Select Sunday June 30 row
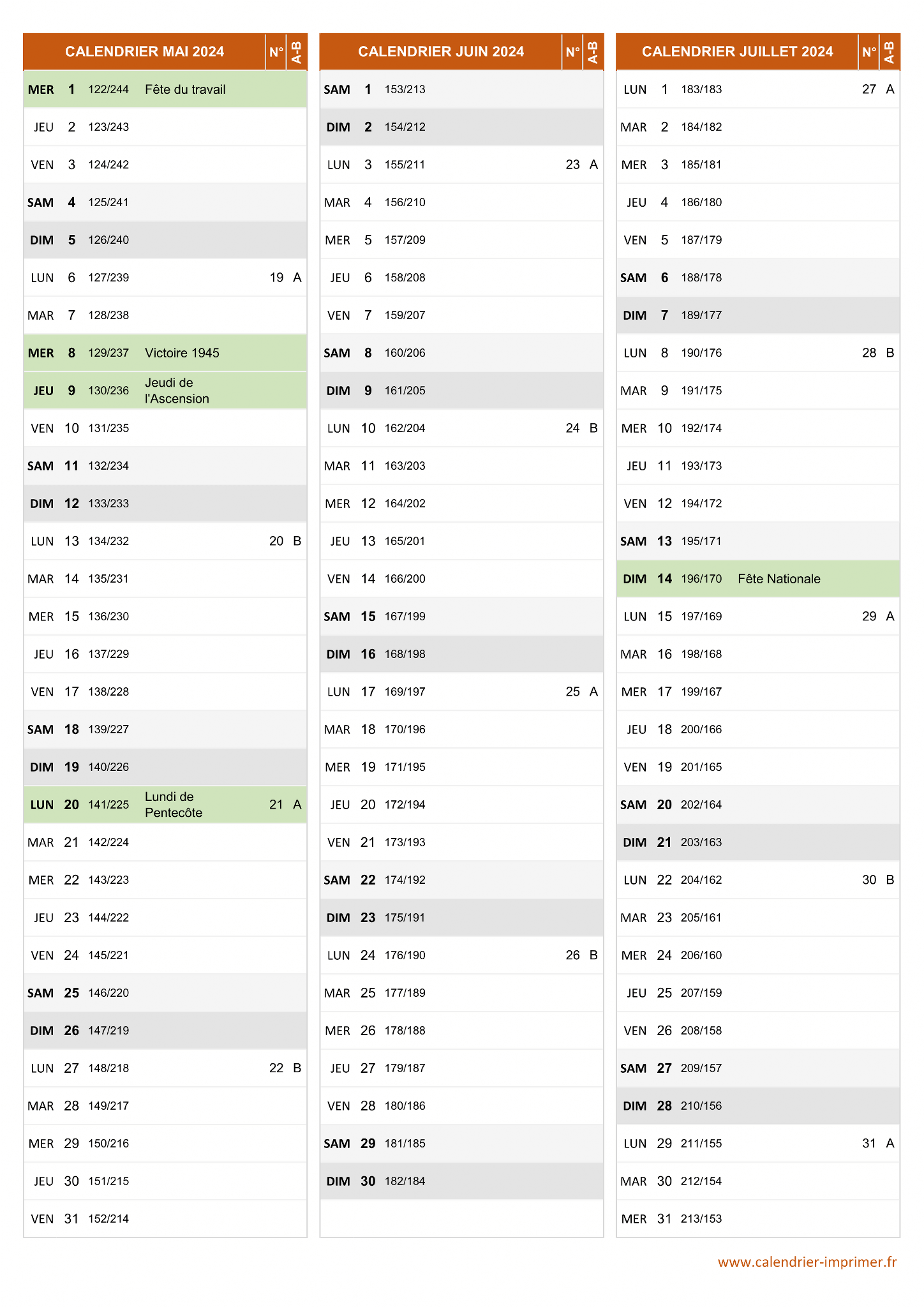The image size is (924, 1307). [x=461, y=1181]
